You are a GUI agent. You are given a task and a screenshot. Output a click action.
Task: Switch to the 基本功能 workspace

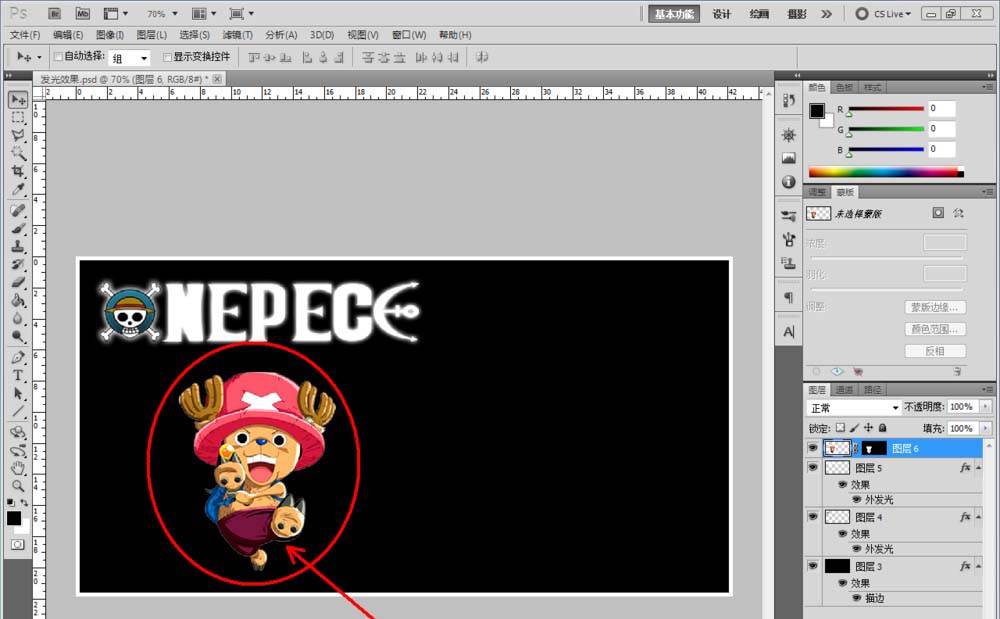pyautogui.click(x=674, y=14)
